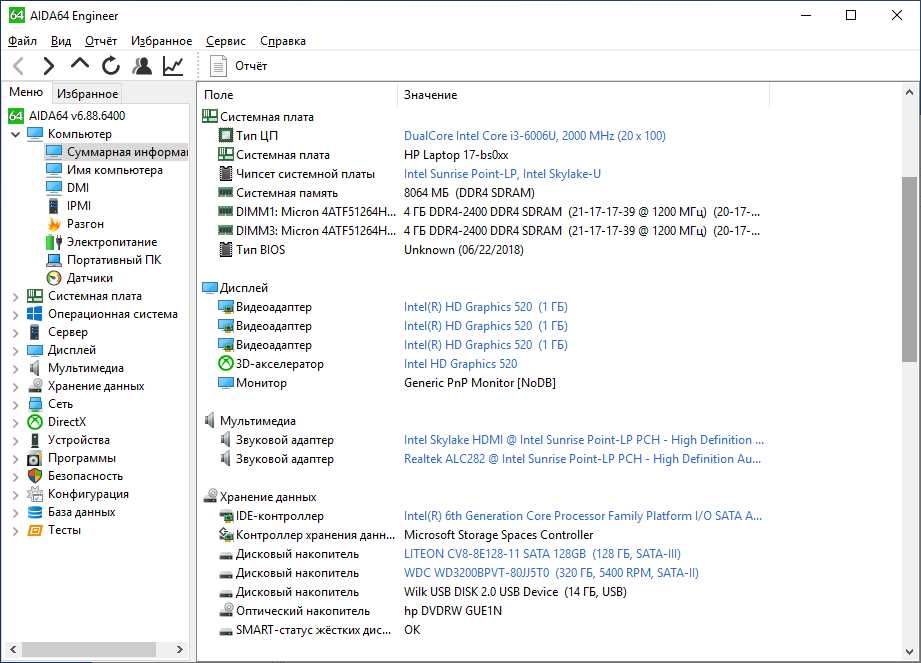Expand the Операционная система node

[x=16, y=315]
